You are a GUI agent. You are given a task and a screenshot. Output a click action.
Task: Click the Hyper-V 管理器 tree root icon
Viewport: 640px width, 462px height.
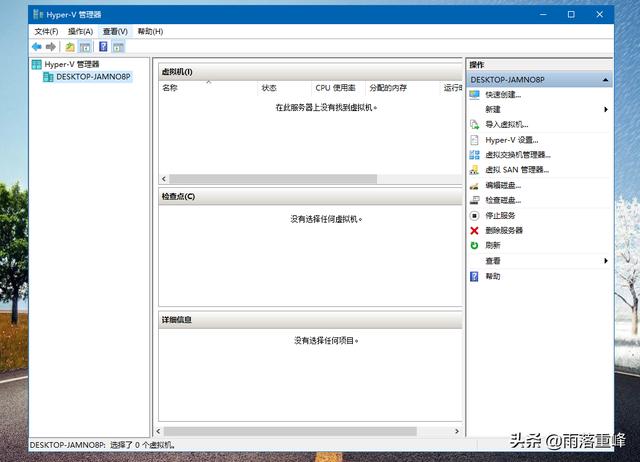tap(37, 64)
